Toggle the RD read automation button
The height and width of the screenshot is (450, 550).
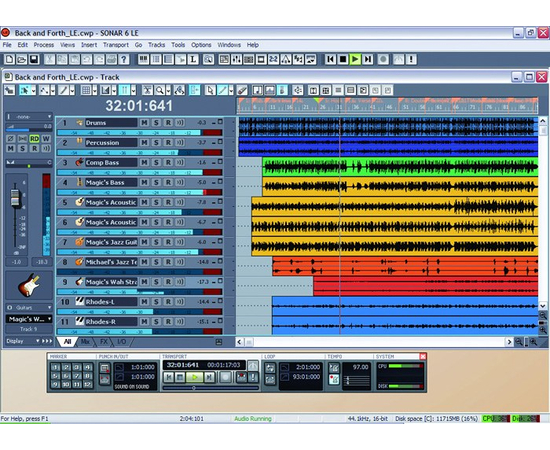coord(34,139)
